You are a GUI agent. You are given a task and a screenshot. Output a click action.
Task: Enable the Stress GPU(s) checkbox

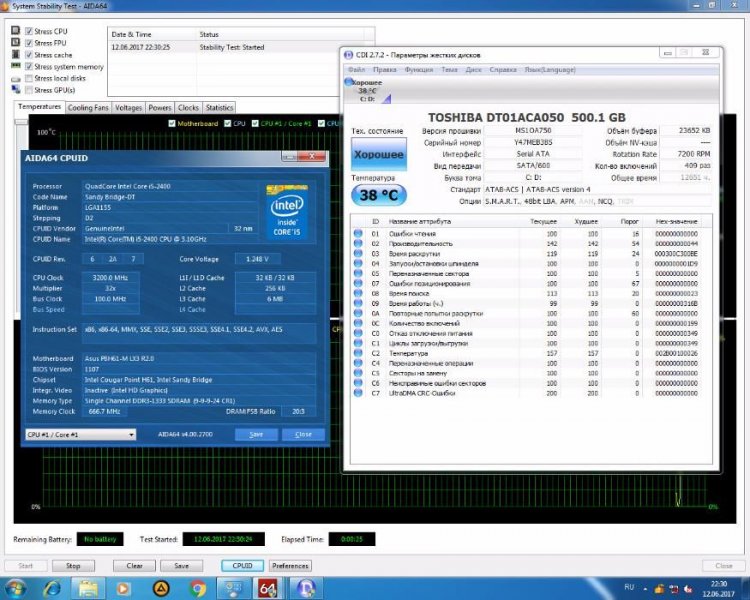tap(29, 90)
